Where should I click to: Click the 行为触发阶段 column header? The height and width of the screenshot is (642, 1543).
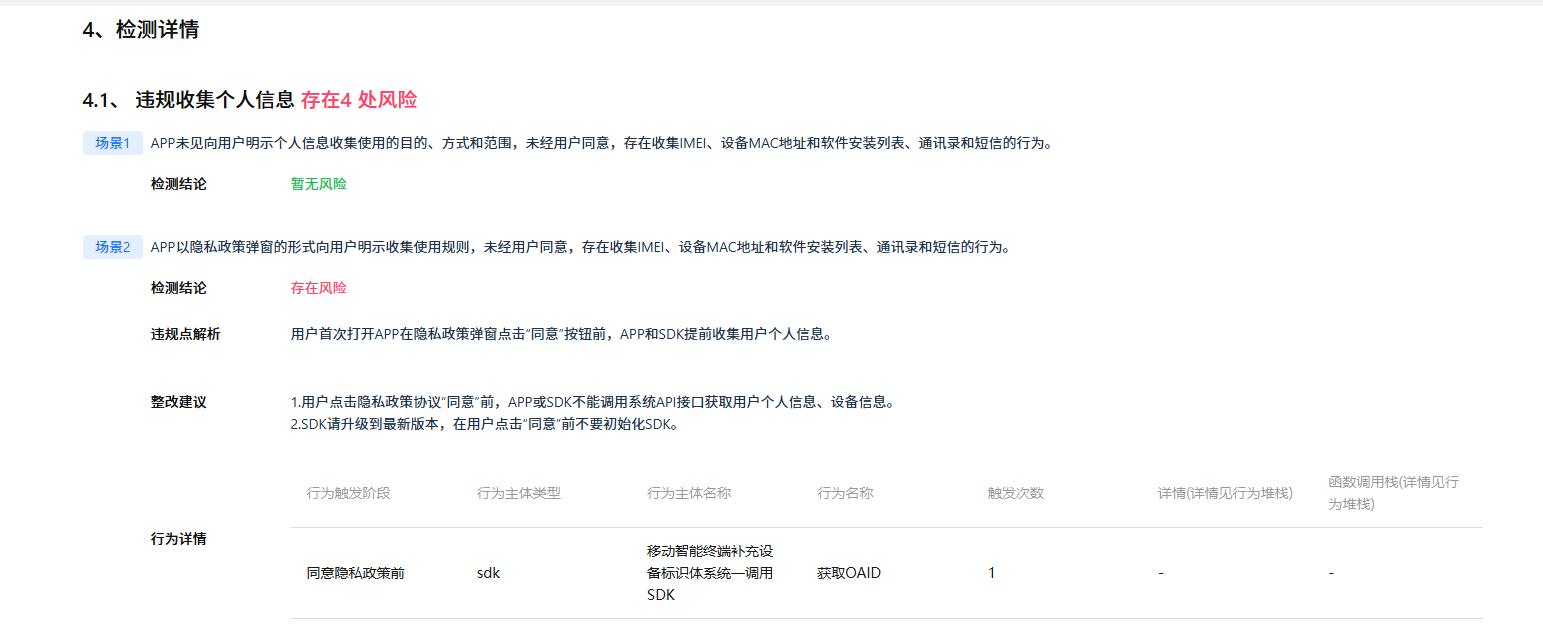click(348, 493)
